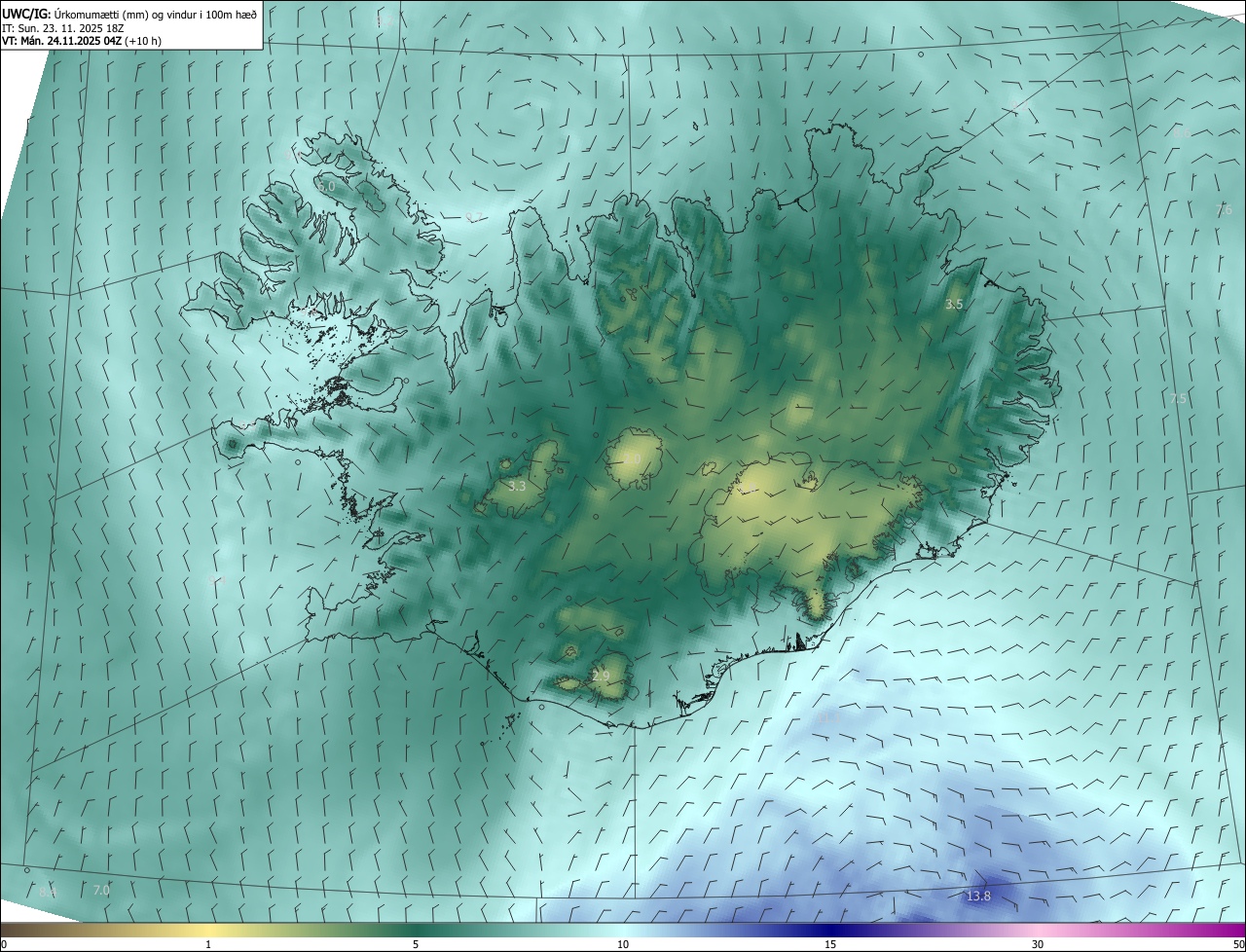
Task: Click the "6.0" value label in Westfjords
Action: [327, 186]
